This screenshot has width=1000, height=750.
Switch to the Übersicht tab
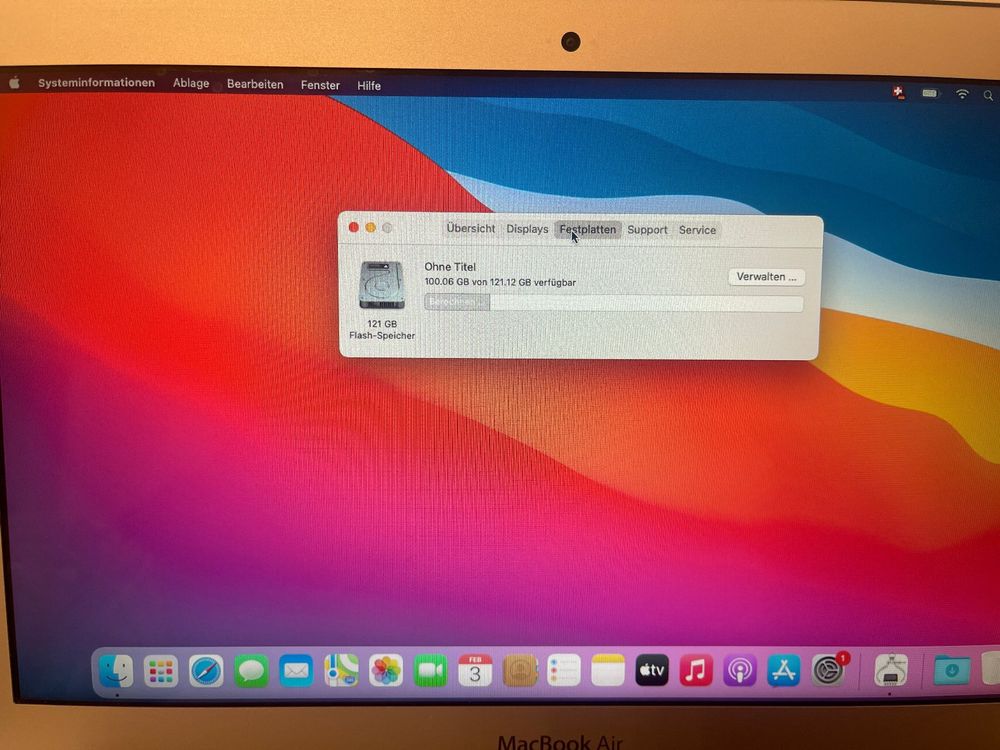pyautogui.click(x=470, y=229)
